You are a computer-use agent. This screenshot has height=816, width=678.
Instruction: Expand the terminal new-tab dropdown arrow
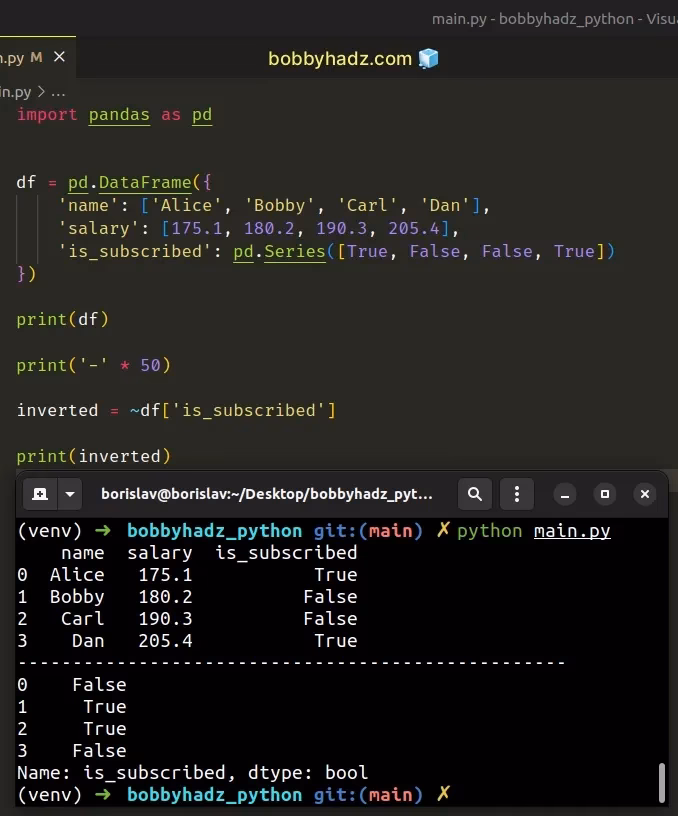click(x=70, y=494)
